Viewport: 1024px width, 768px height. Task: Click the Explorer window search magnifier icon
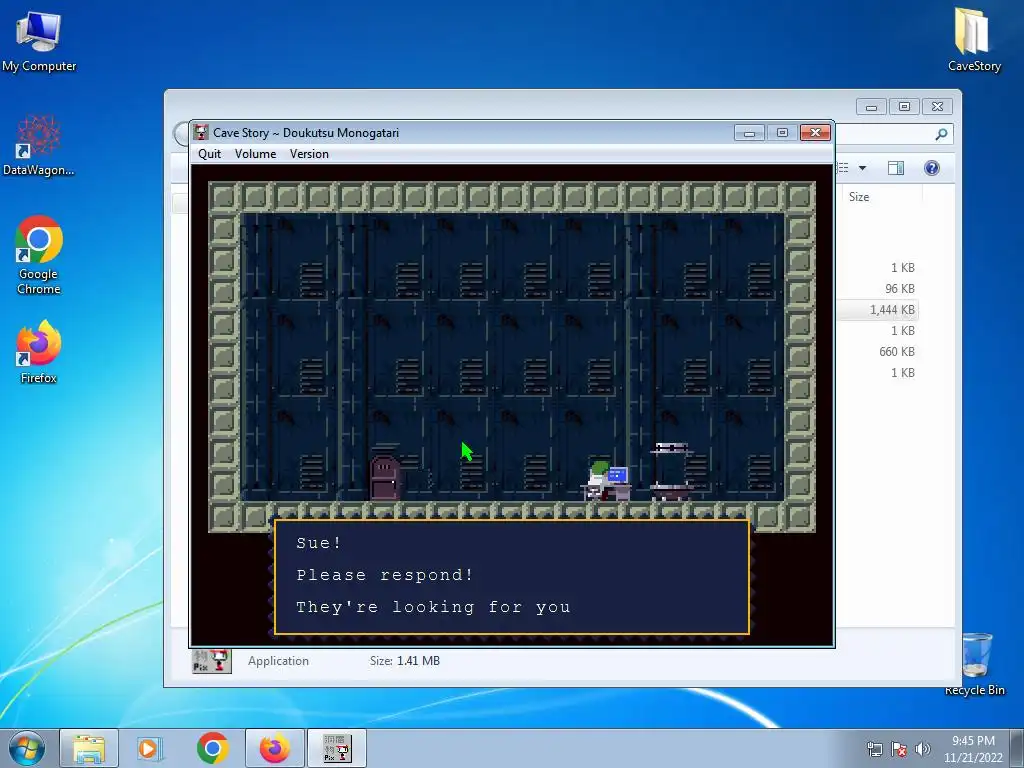(x=941, y=134)
